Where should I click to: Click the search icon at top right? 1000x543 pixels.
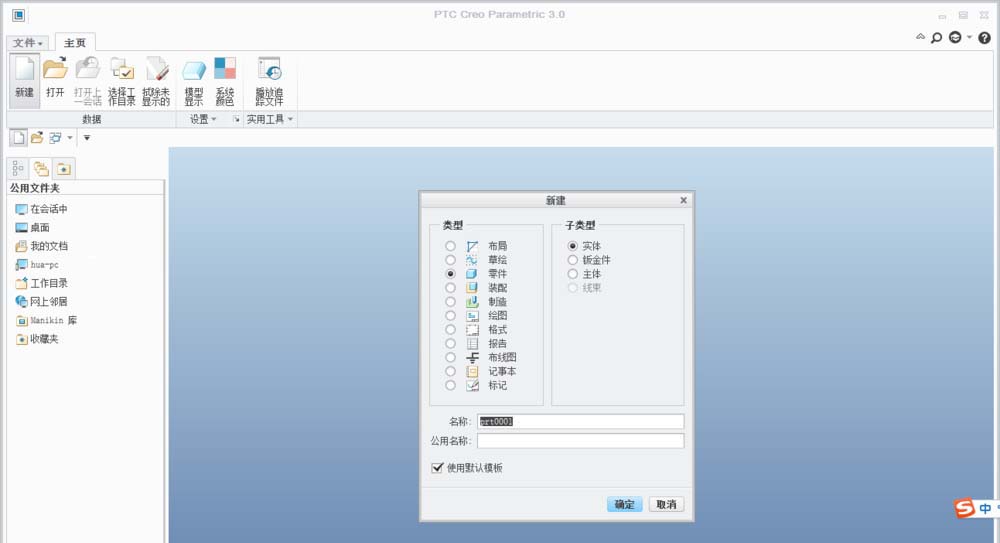tap(936, 38)
